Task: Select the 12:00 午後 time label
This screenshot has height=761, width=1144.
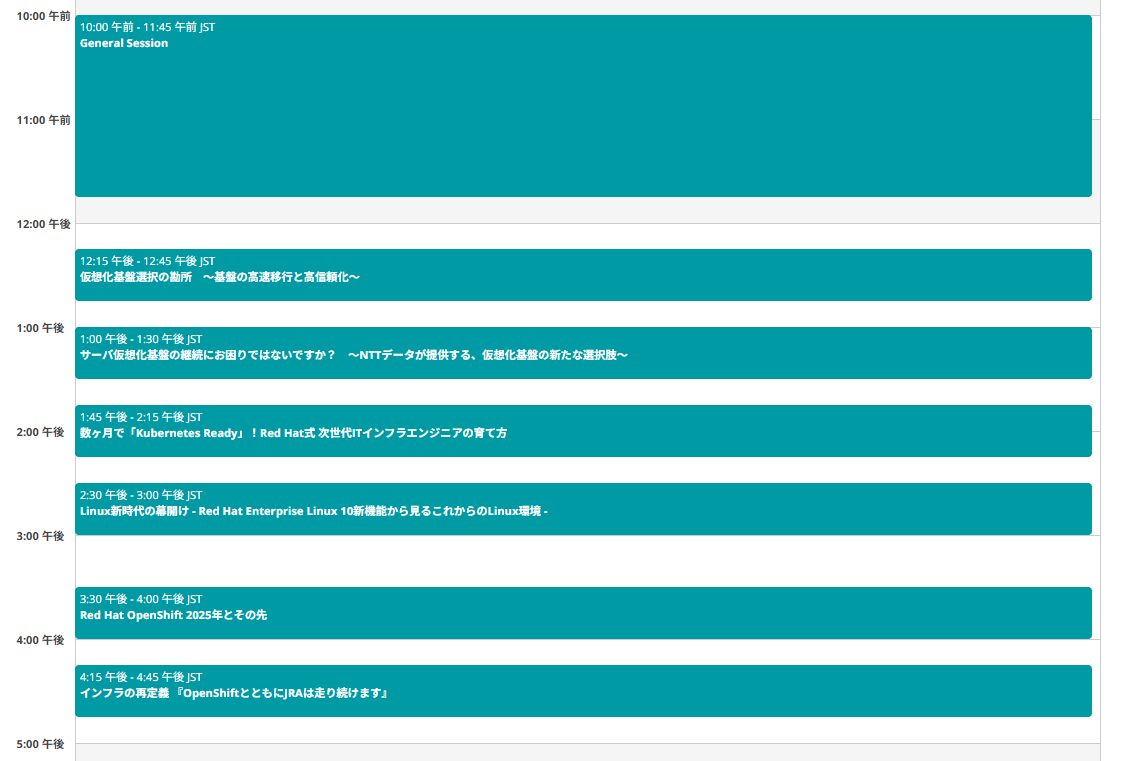Action: (43, 224)
